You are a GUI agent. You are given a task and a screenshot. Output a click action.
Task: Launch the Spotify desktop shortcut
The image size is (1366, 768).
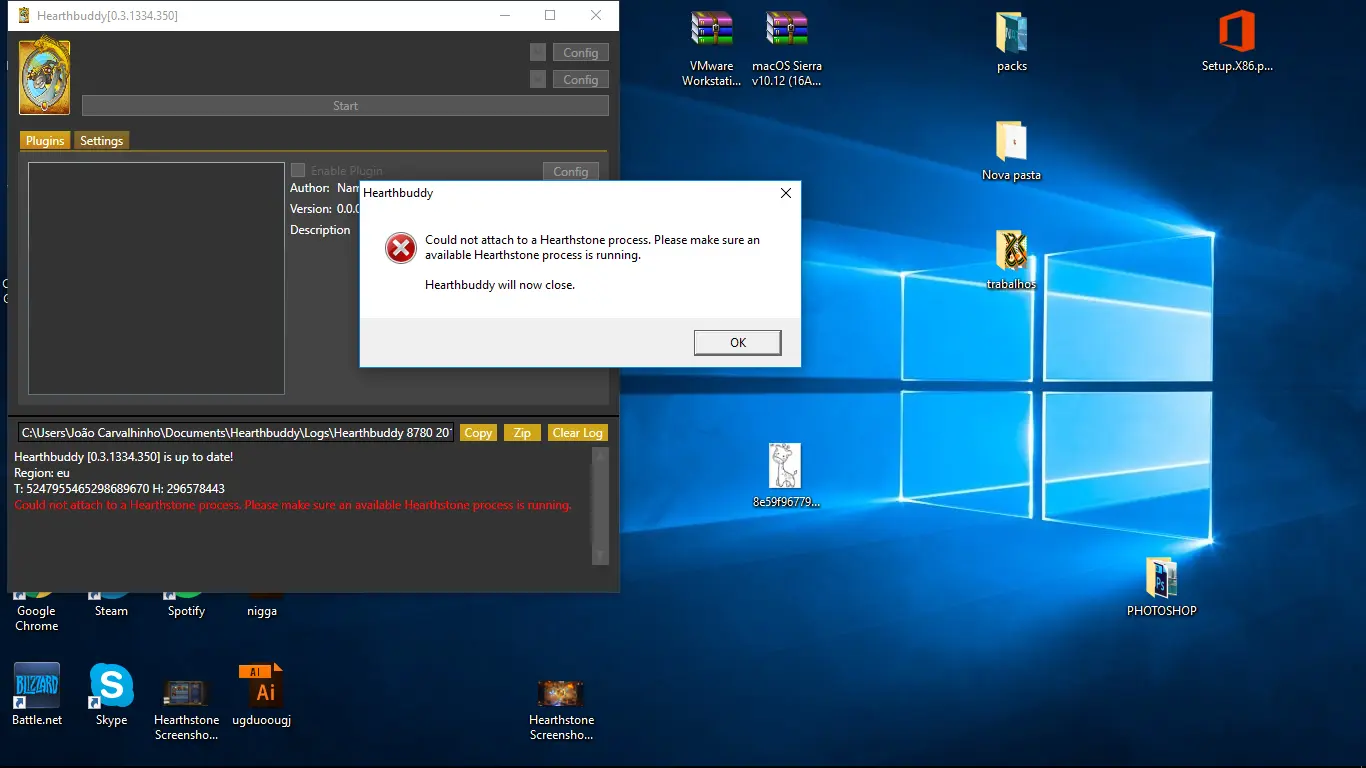(186, 606)
